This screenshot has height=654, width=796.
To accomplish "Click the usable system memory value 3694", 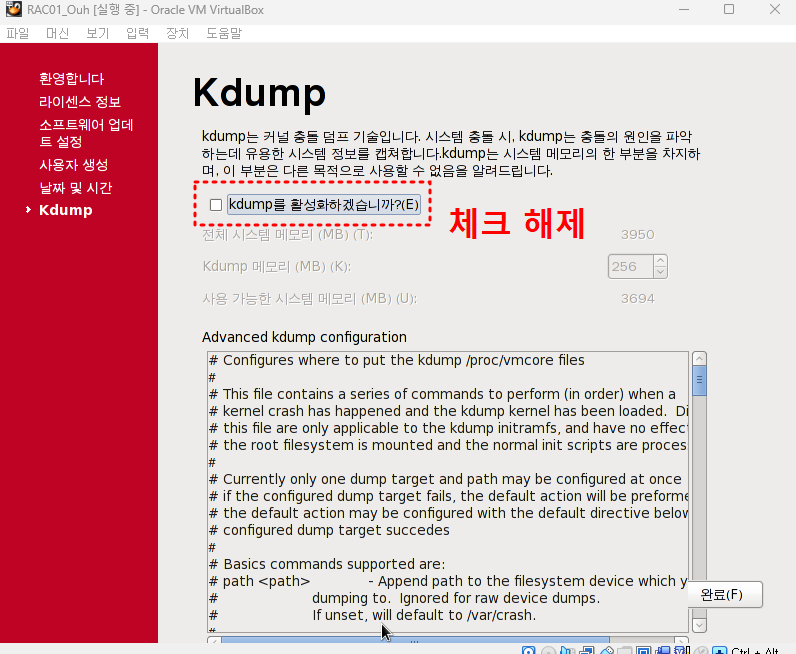I will tap(638, 299).
